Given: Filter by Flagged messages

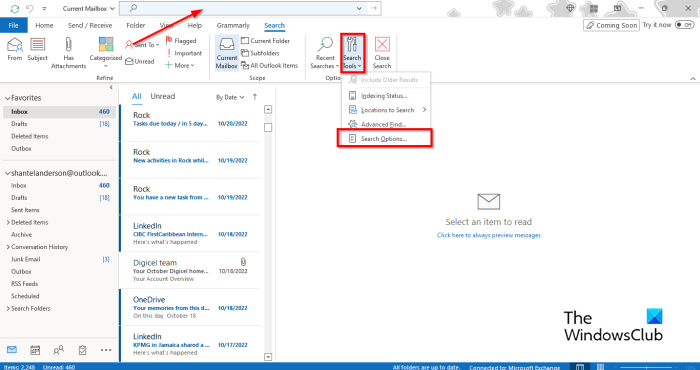Looking at the screenshot, I should coord(181,41).
